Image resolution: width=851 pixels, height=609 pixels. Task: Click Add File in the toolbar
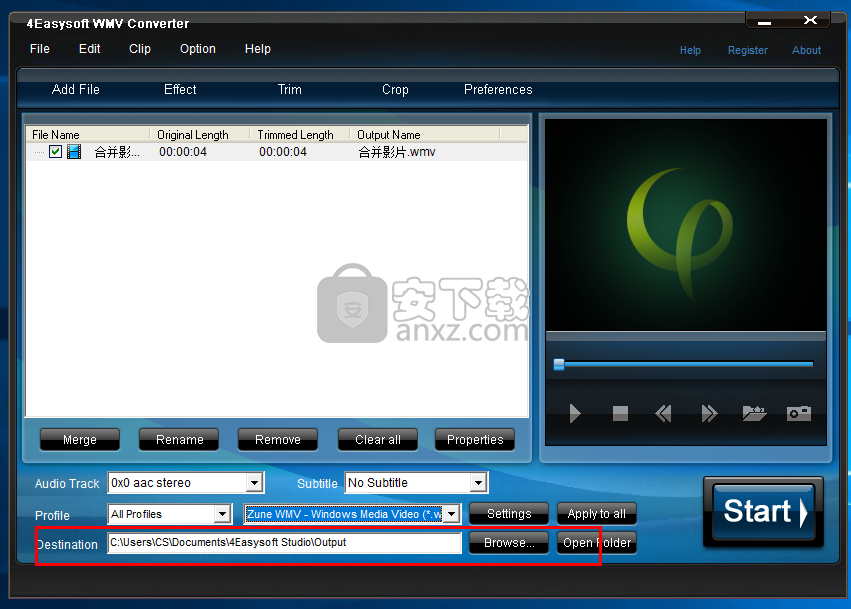(x=75, y=90)
